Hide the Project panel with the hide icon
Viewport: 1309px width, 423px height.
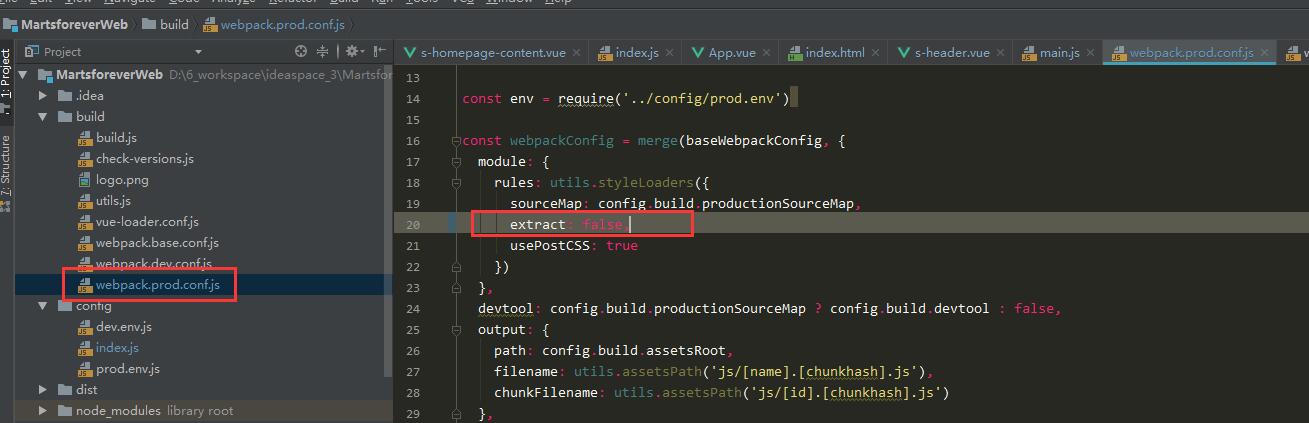click(379, 51)
